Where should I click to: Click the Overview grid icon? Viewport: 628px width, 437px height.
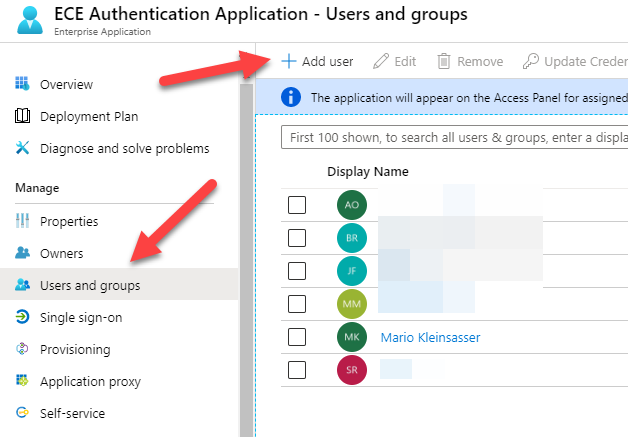(22, 83)
